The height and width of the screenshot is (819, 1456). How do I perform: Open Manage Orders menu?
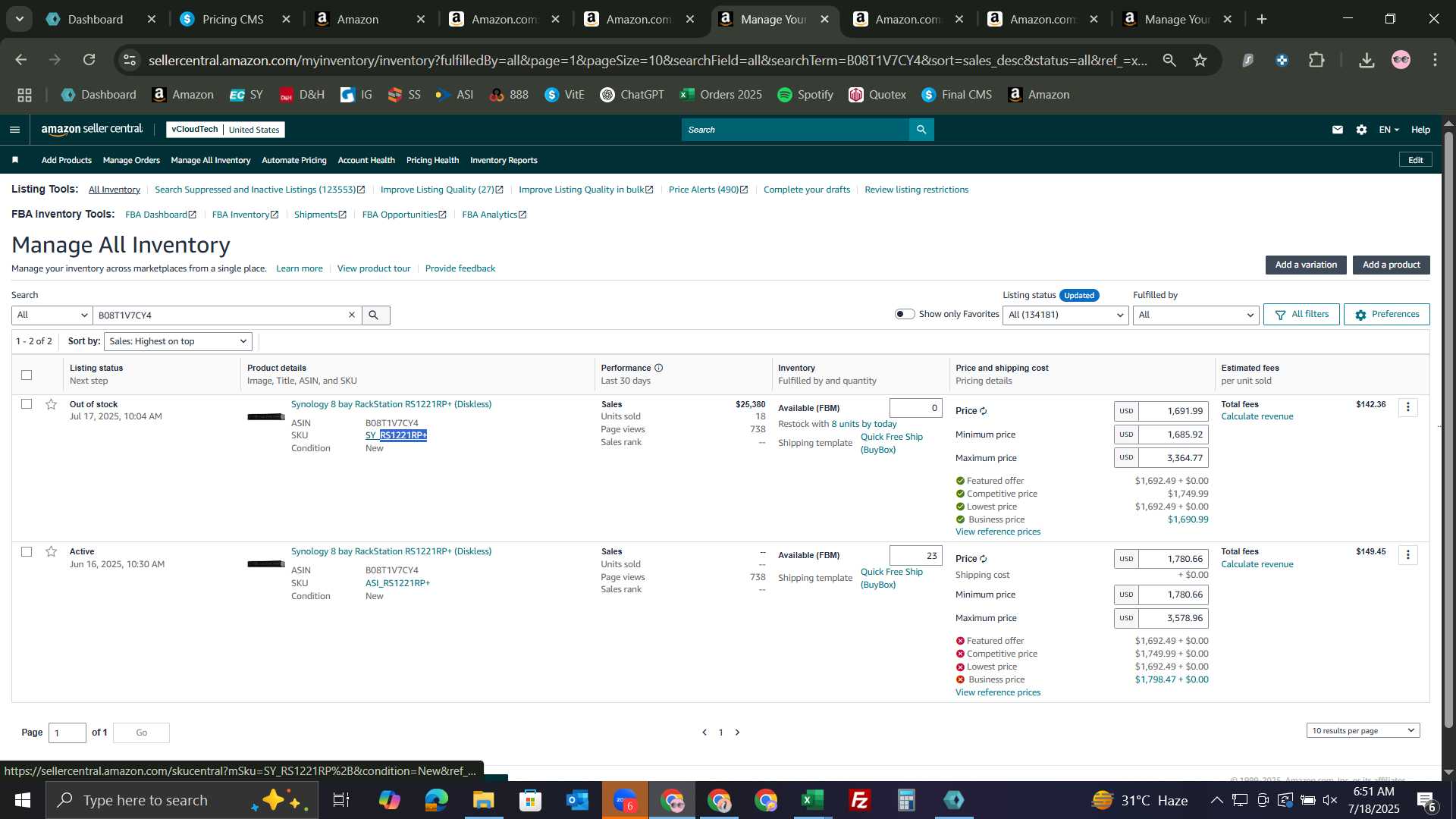pos(131,160)
